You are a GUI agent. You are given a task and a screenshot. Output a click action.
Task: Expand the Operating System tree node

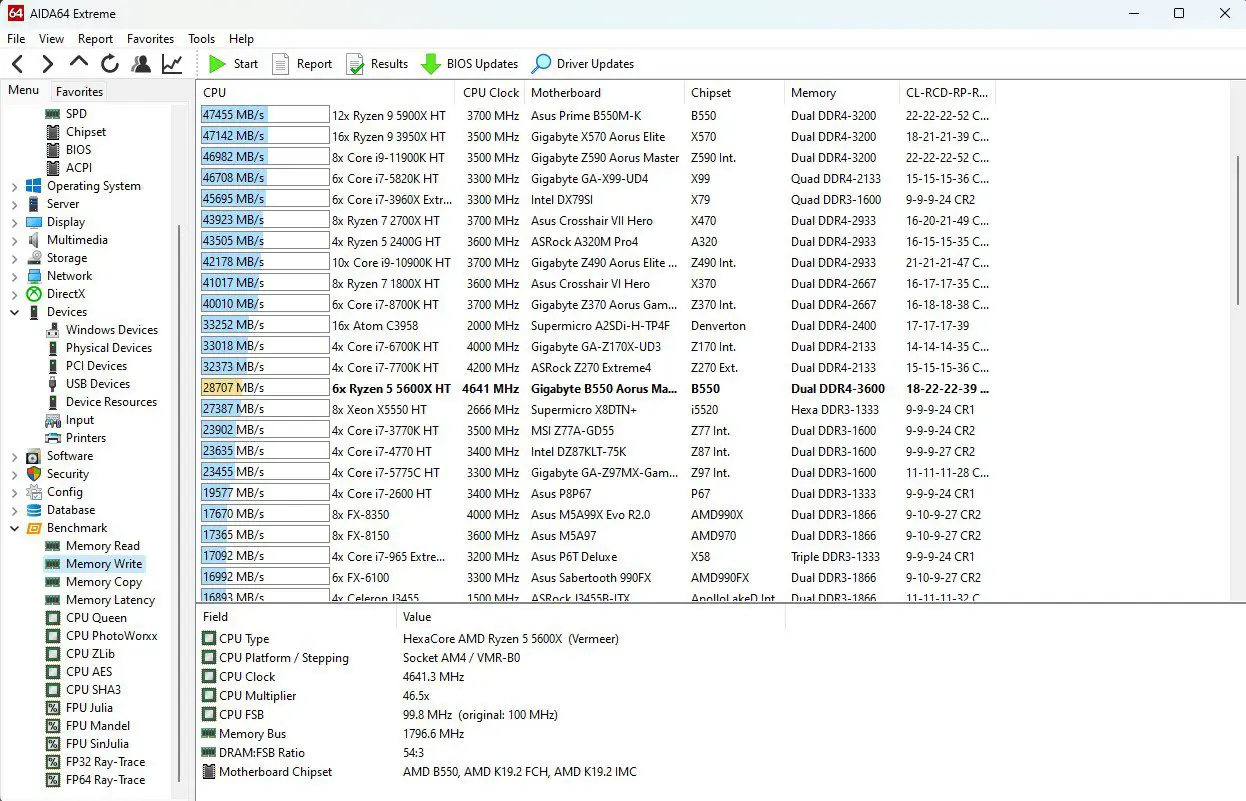coord(15,186)
